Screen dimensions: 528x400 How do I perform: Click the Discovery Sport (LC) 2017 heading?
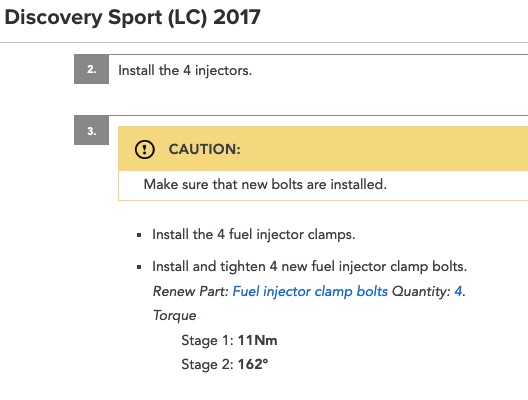pyautogui.click(x=133, y=17)
